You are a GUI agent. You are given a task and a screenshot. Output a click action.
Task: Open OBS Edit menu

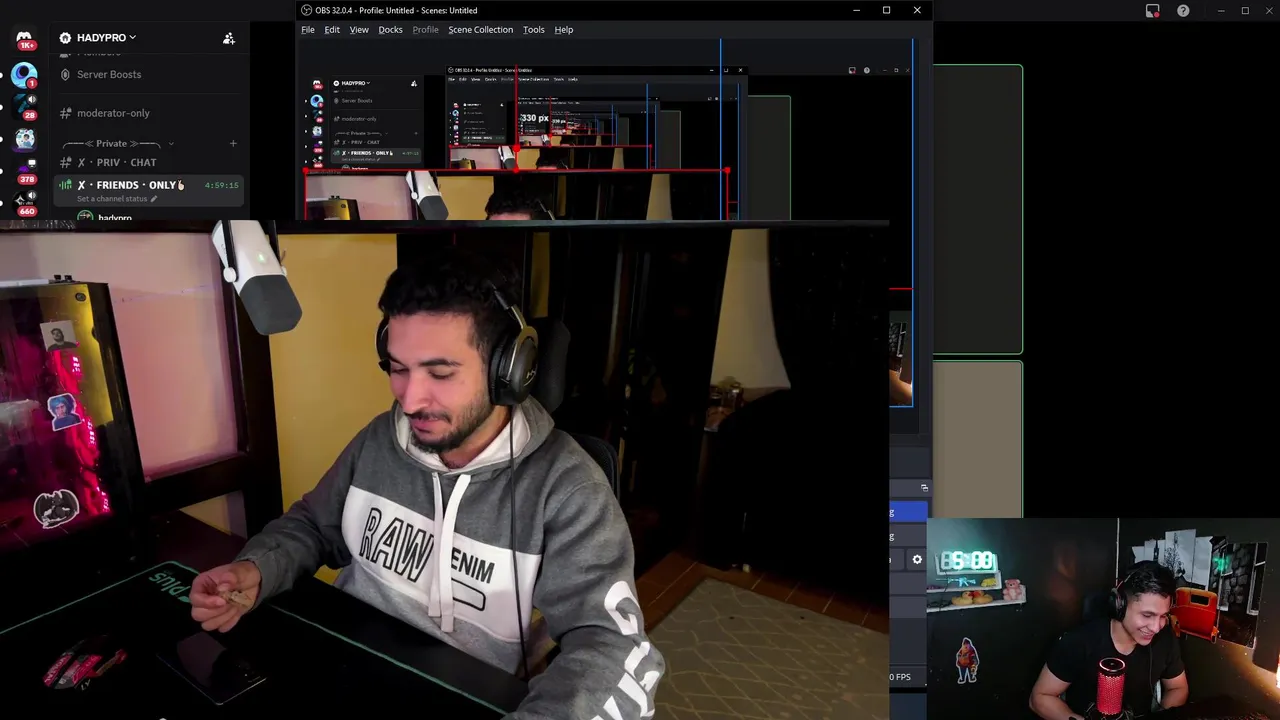(x=332, y=30)
